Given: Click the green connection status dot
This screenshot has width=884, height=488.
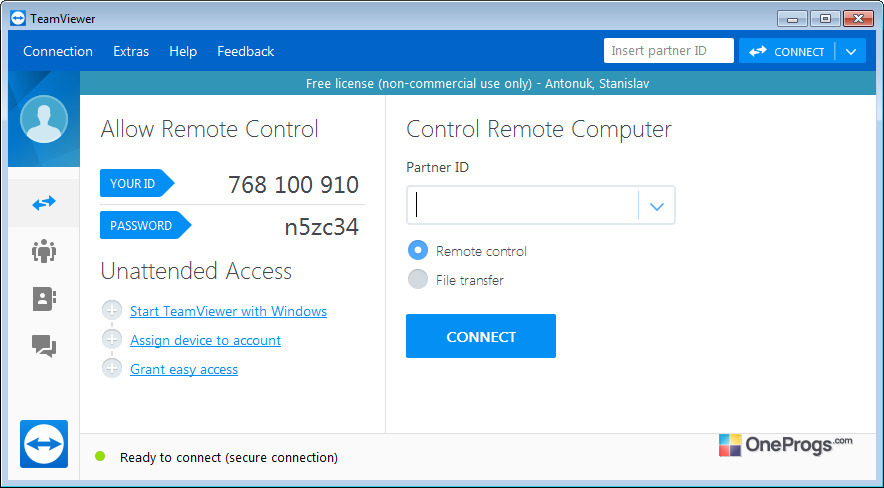Looking at the screenshot, I should pos(100,456).
